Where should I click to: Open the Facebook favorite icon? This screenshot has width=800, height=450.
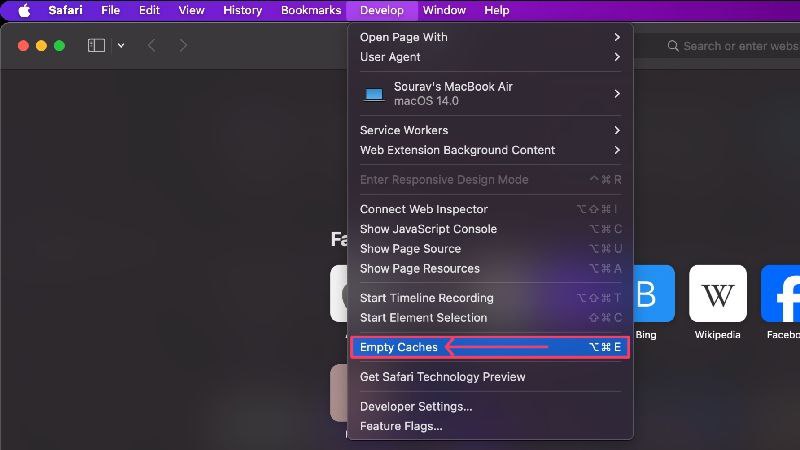point(781,293)
